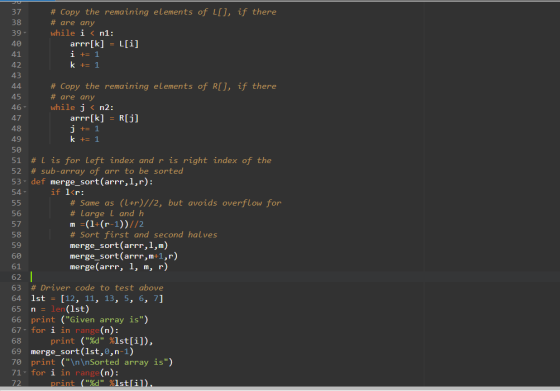Click comment 'Copy the remaining elements of R[]'
Image resolution: width=560 pixels, height=391 pixels.
click(x=145, y=86)
